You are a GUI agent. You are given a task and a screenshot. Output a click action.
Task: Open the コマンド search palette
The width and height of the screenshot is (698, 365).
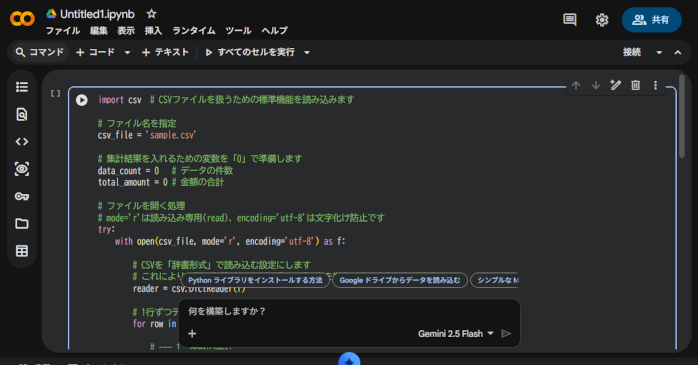39,52
